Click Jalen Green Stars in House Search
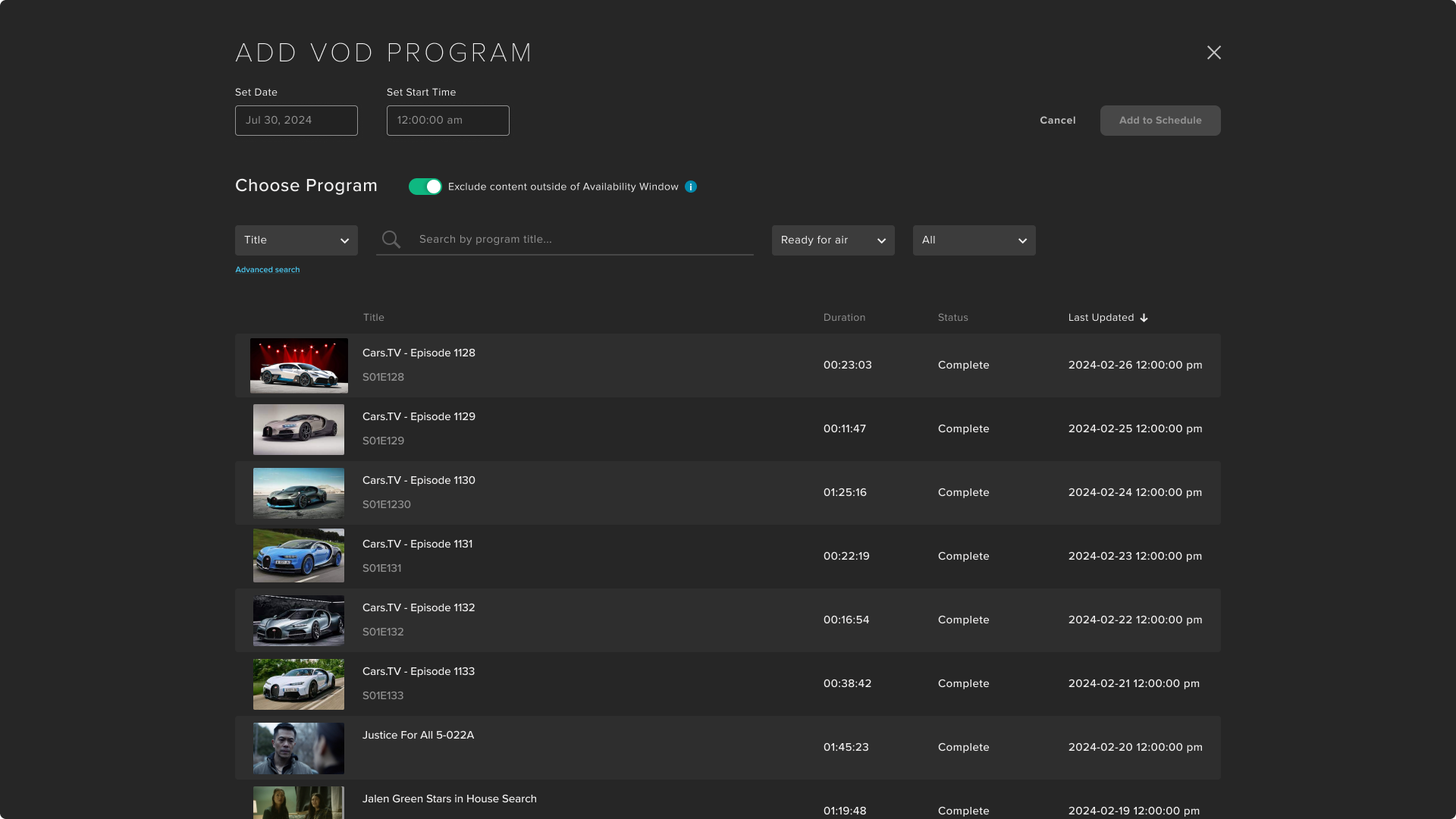Image resolution: width=1456 pixels, height=819 pixels. 450,799
